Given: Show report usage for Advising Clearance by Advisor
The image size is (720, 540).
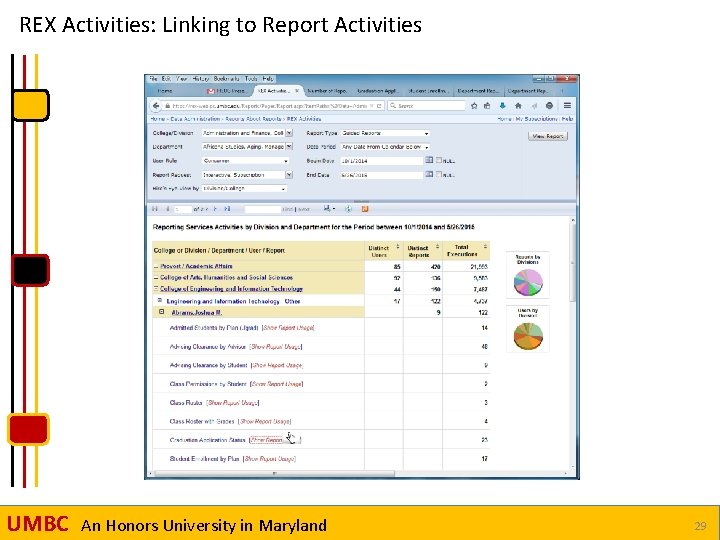Looking at the screenshot, I should (276, 347).
